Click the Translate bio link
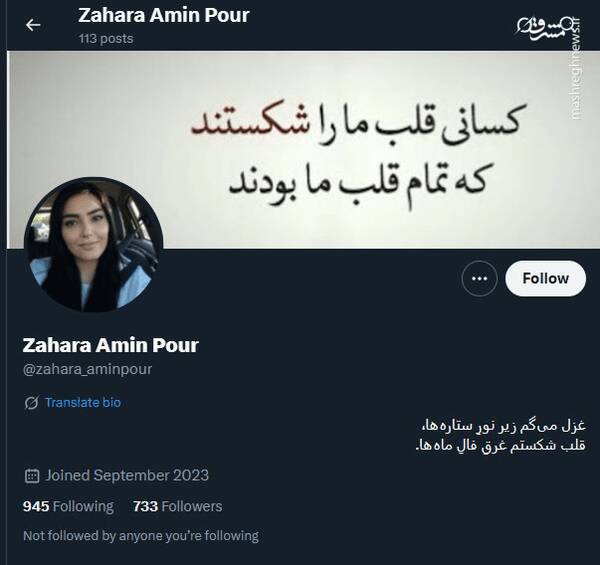Image resolution: width=600 pixels, height=565 pixels. tap(83, 402)
